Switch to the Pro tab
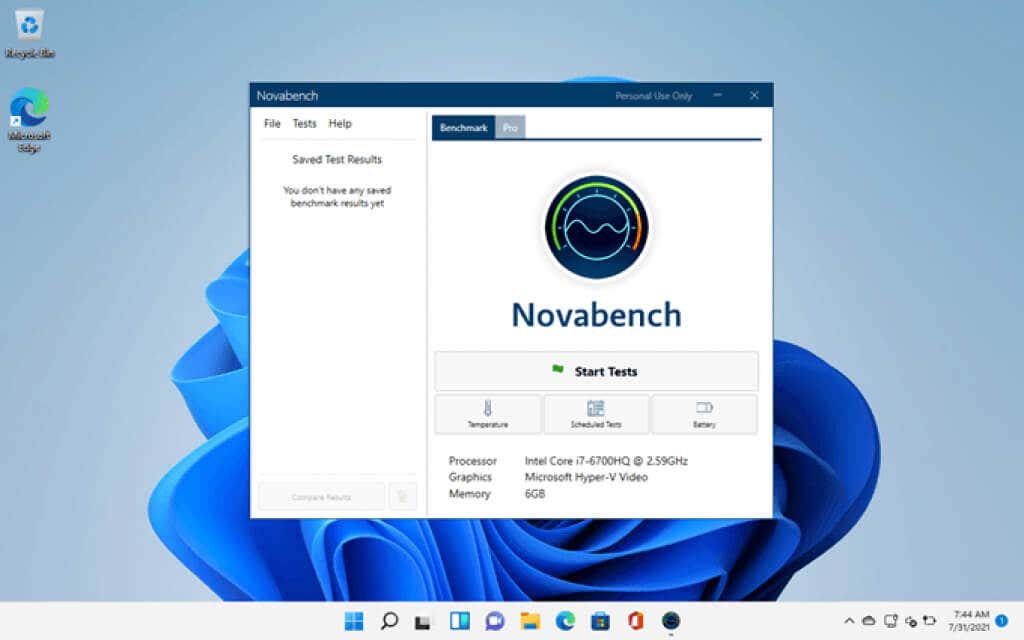The image size is (1024, 640). (x=510, y=127)
